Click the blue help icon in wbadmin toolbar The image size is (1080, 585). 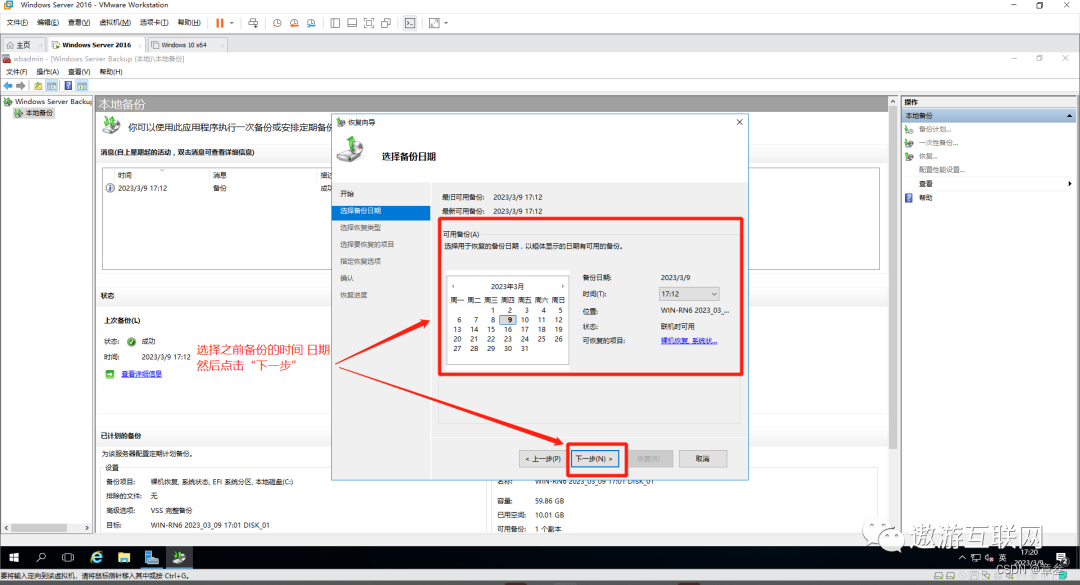click(x=68, y=85)
